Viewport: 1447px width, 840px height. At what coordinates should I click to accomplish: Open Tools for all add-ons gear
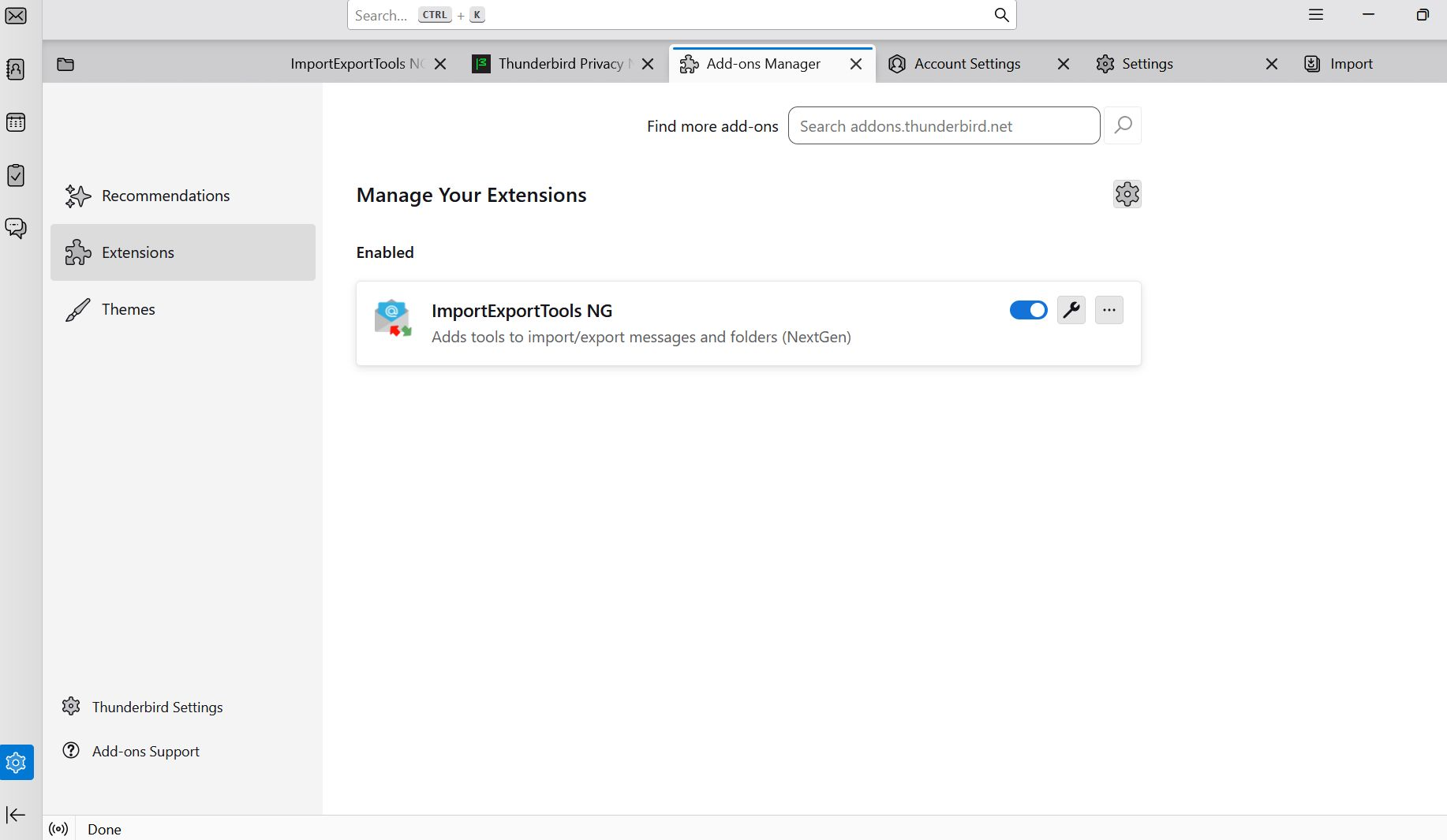pos(1127,194)
